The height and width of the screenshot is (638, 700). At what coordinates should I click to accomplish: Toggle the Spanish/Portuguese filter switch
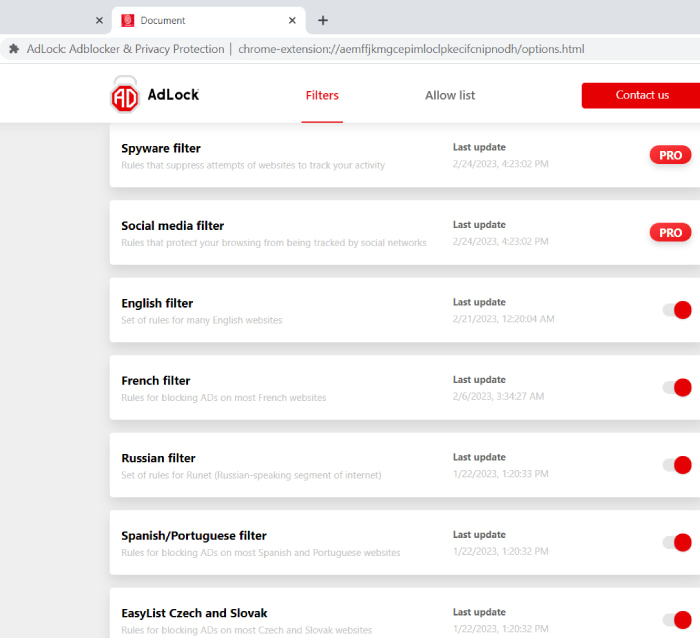[677, 542]
